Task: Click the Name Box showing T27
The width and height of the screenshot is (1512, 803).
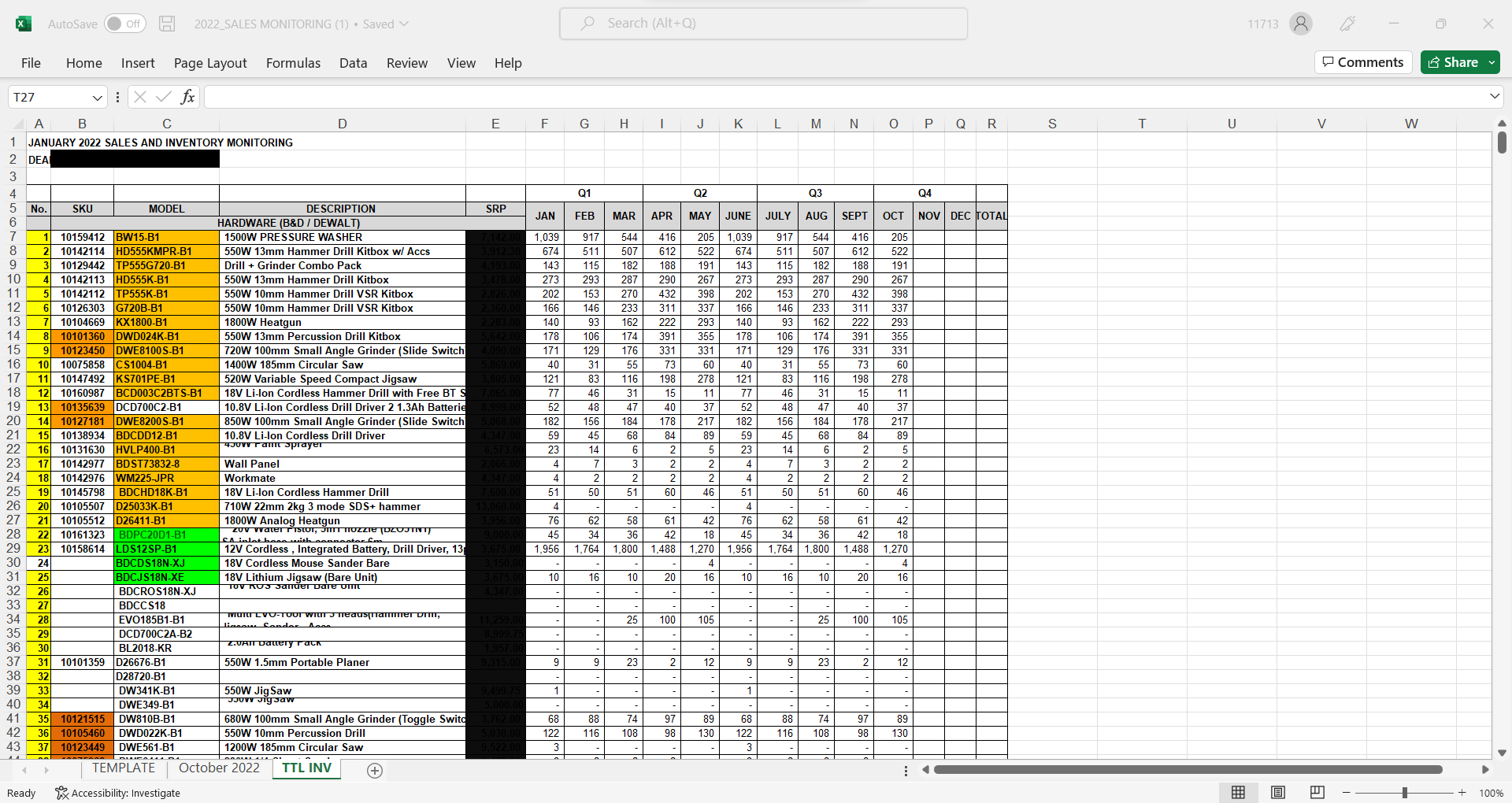Action: pos(49,98)
